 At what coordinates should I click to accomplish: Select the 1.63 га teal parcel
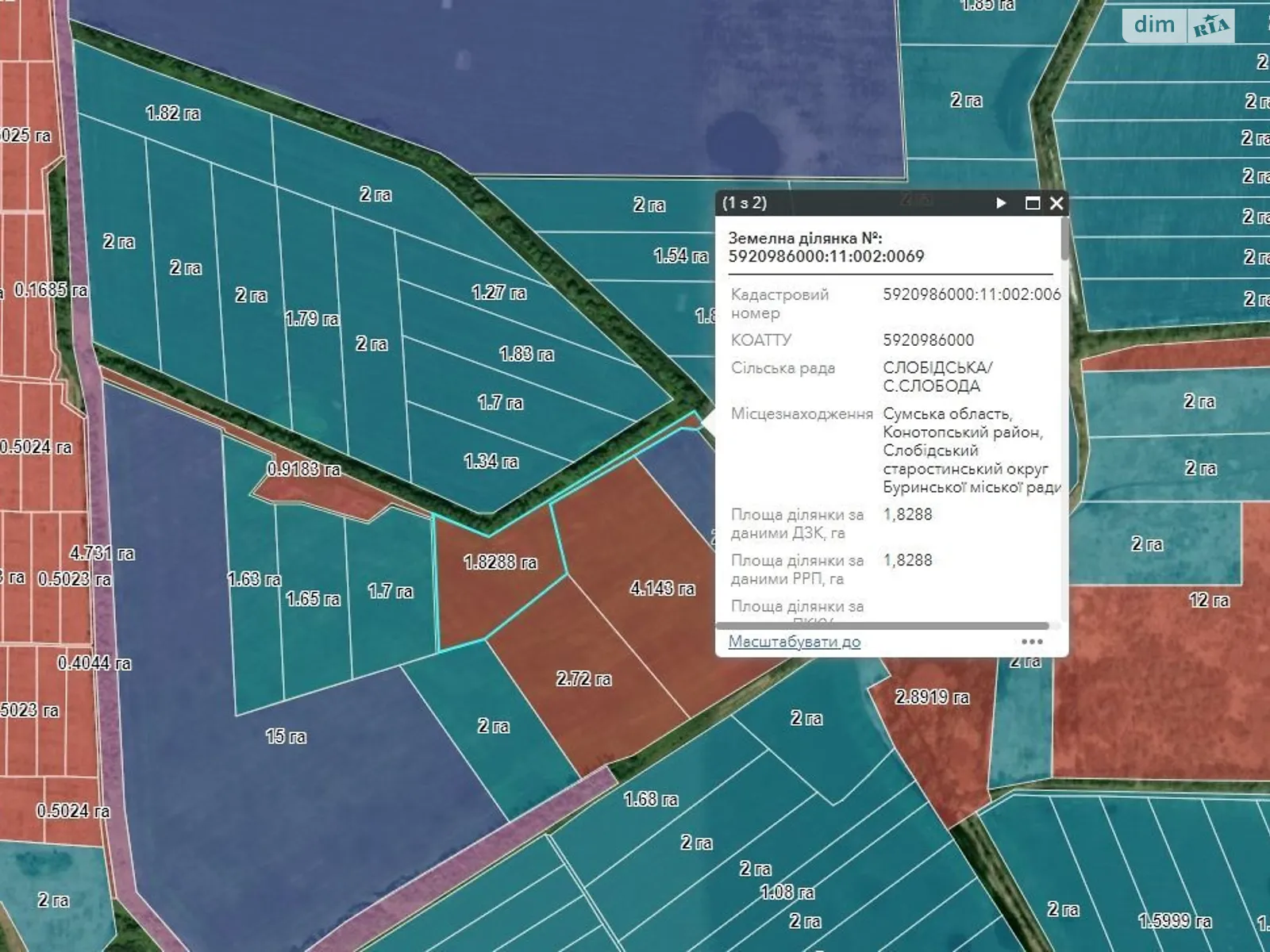[x=254, y=579]
